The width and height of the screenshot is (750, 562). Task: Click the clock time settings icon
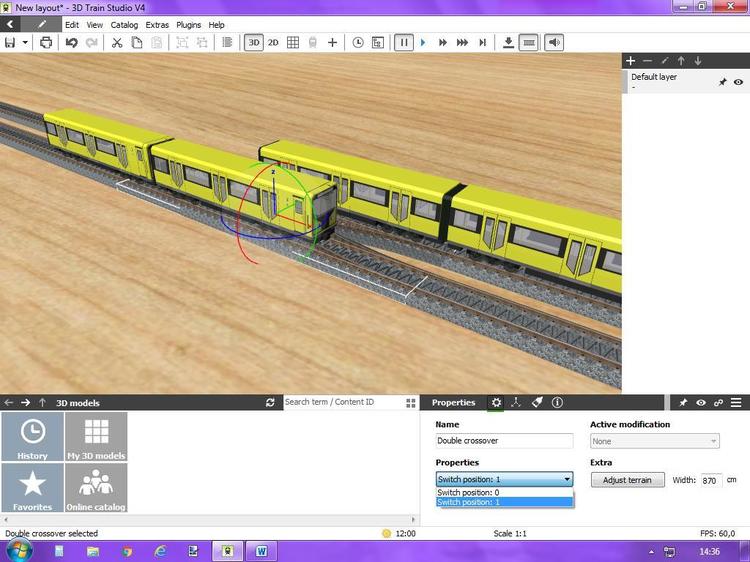358,43
